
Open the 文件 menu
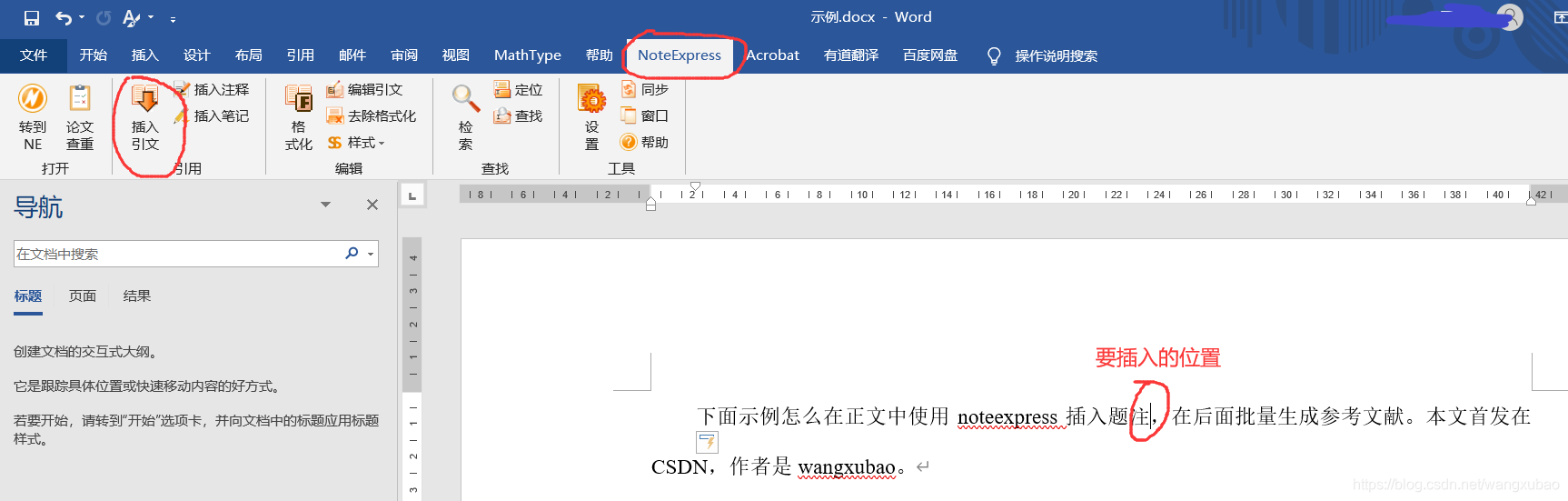pos(34,55)
